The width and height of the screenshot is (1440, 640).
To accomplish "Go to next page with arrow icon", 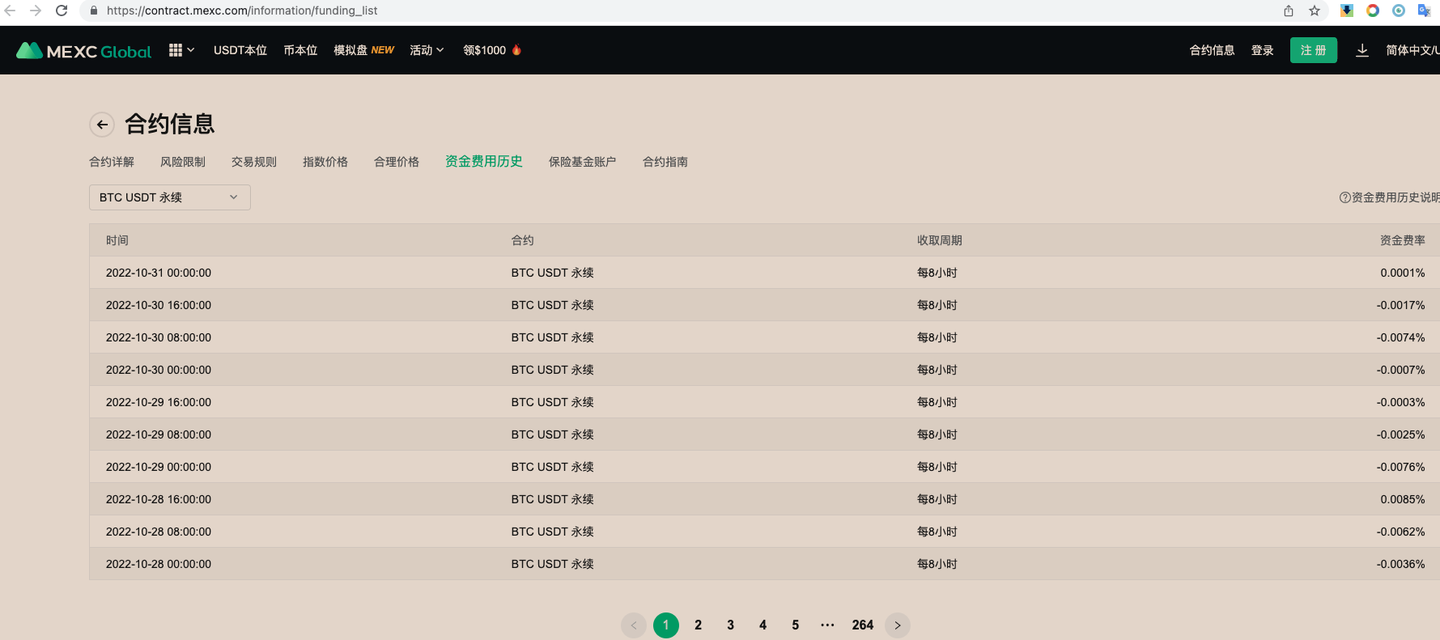I will pos(897,624).
